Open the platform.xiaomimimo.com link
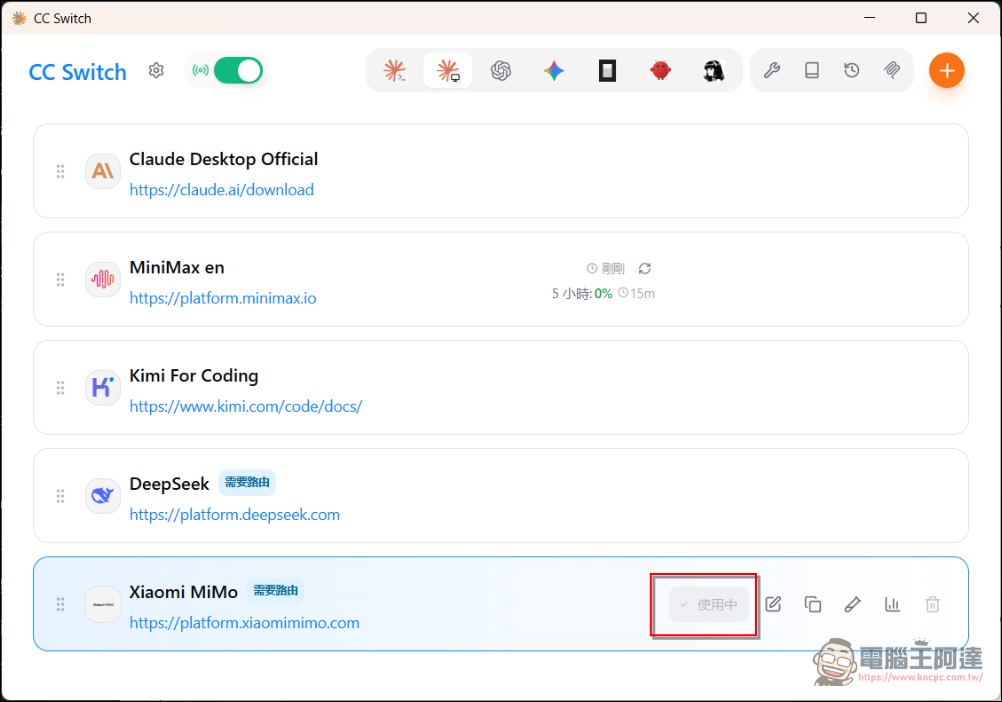 point(245,623)
